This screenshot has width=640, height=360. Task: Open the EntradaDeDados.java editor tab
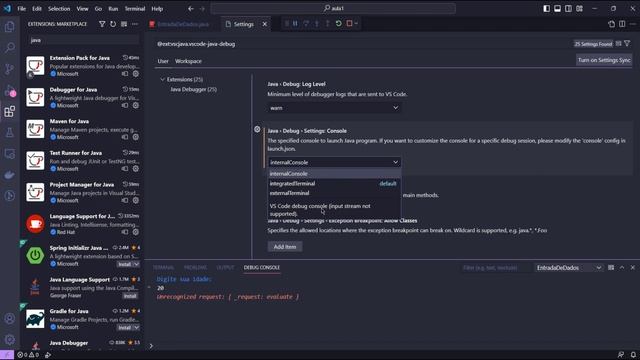pyautogui.click(x=182, y=24)
